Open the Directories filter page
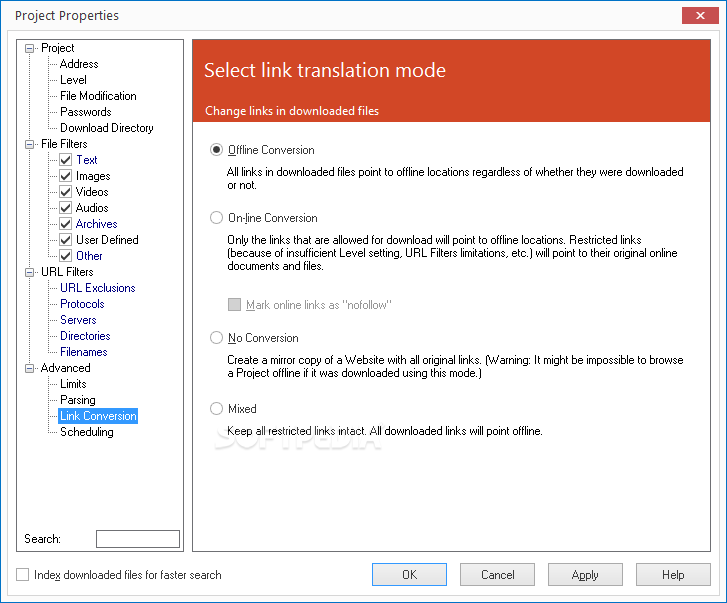 click(85, 336)
